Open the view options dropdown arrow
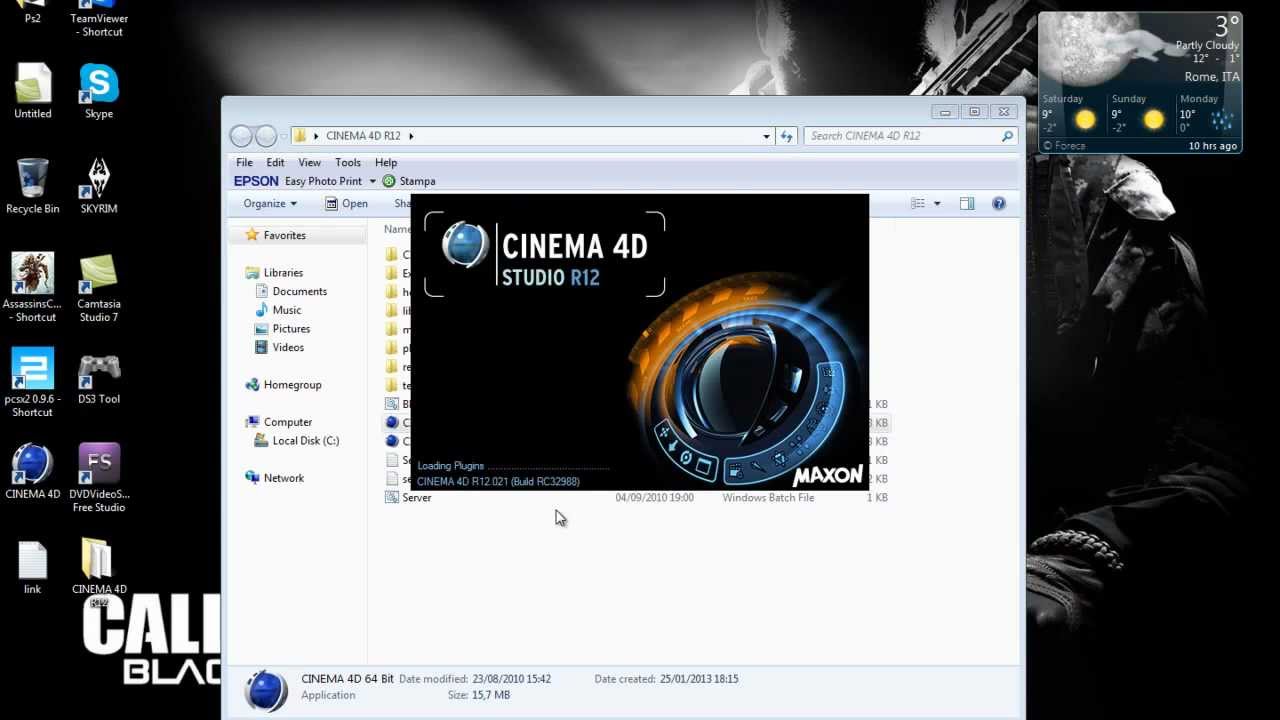The image size is (1280, 720). click(x=937, y=203)
